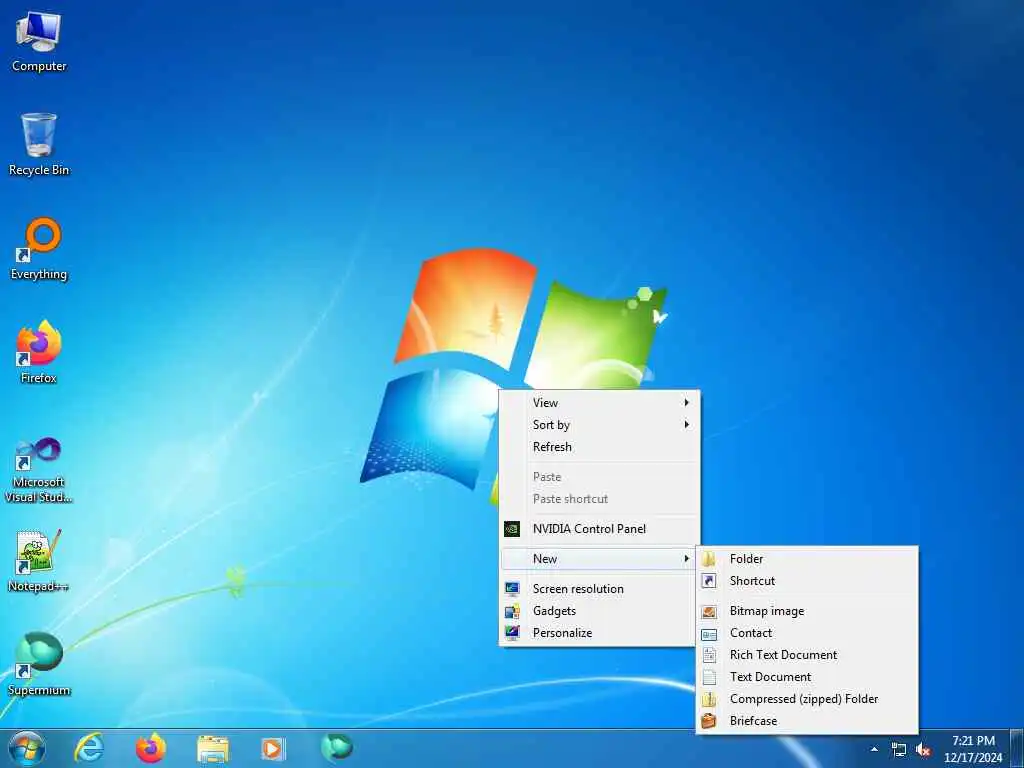Create a new Compressed (zipped) Folder
The image size is (1024, 768).
pyautogui.click(x=807, y=699)
